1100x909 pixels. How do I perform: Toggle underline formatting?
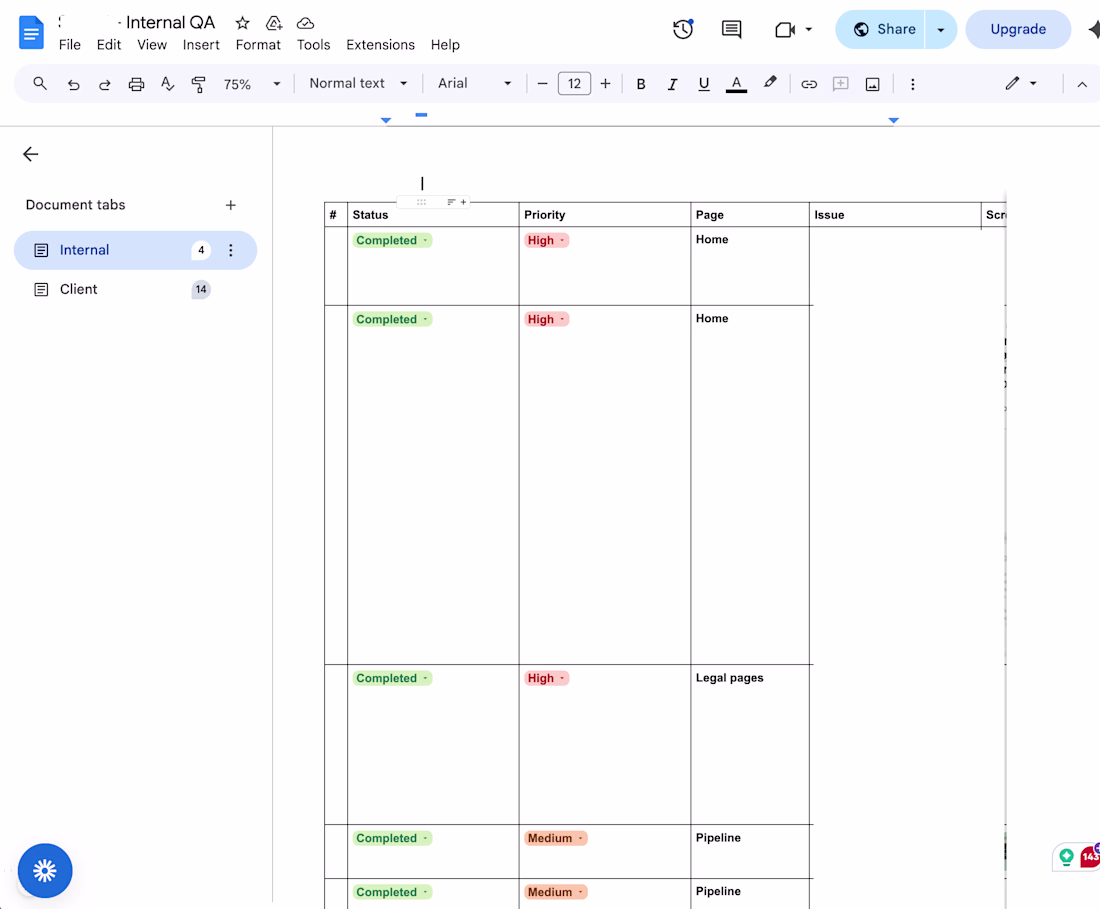(704, 84)
